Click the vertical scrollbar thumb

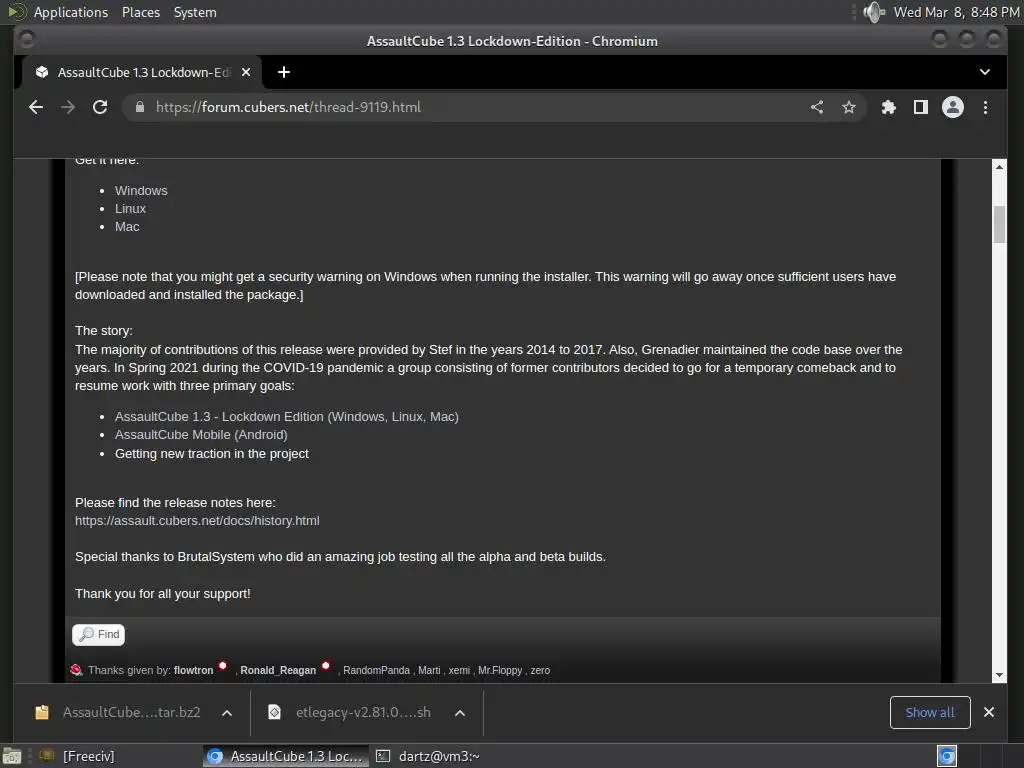(999, 225)
